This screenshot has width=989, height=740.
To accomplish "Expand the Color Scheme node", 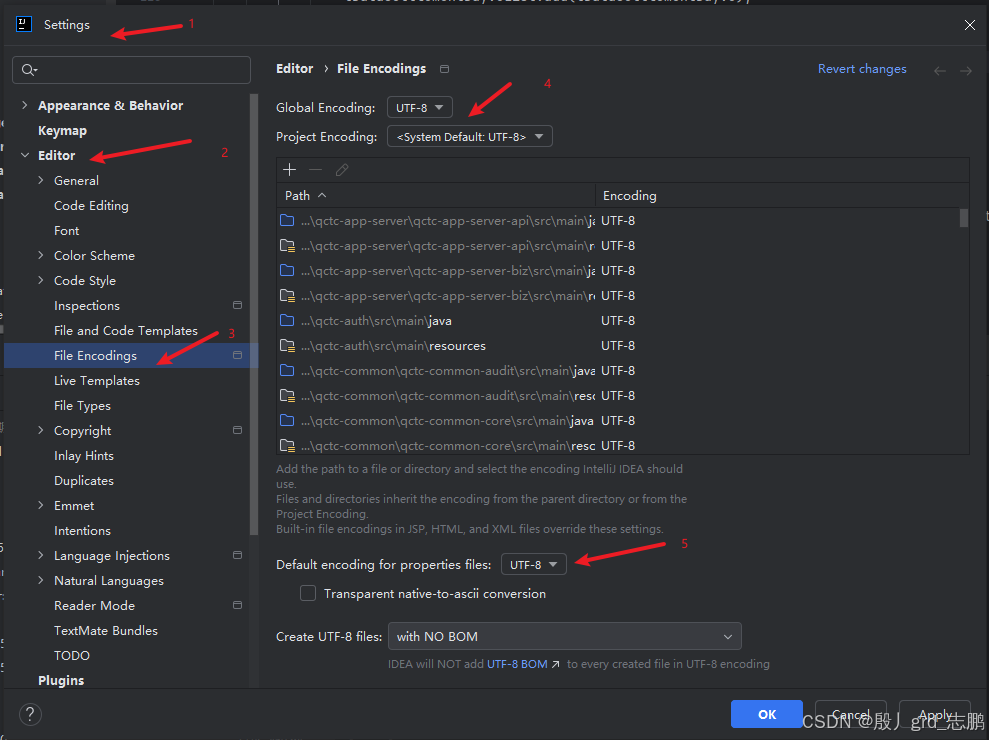I will coord(41,255).
